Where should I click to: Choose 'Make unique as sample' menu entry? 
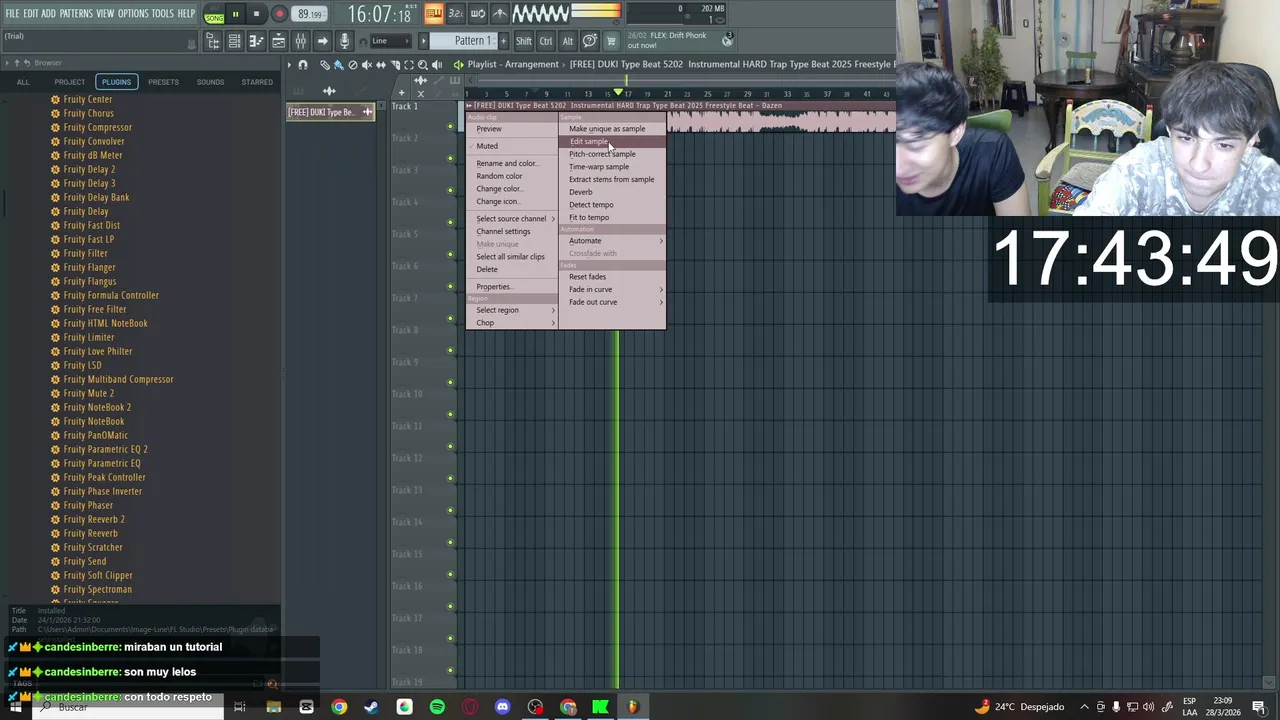point(612,129)
